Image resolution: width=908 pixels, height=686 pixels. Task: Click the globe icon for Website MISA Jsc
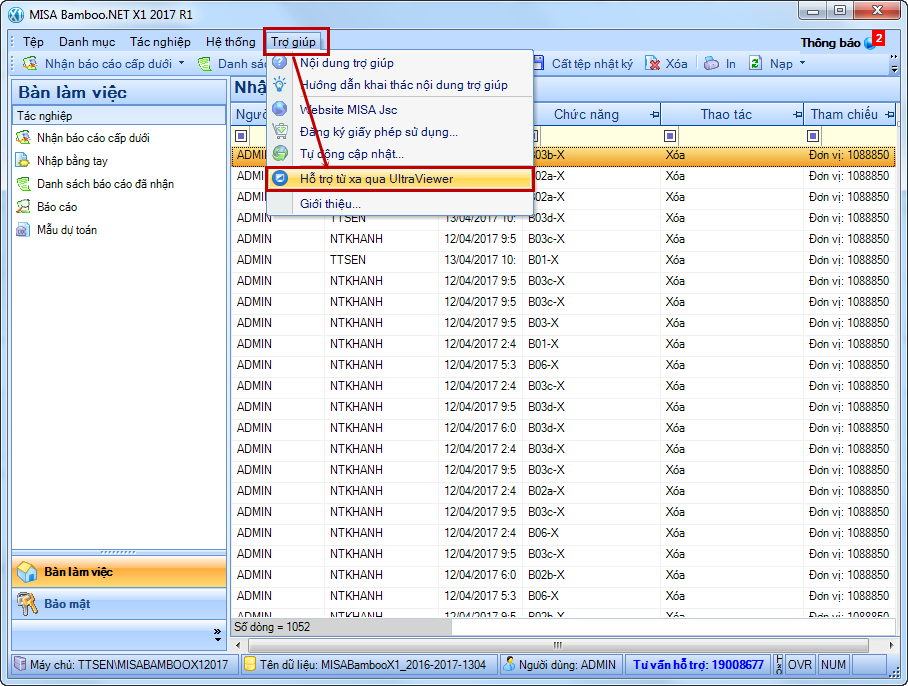coord(280,109)
